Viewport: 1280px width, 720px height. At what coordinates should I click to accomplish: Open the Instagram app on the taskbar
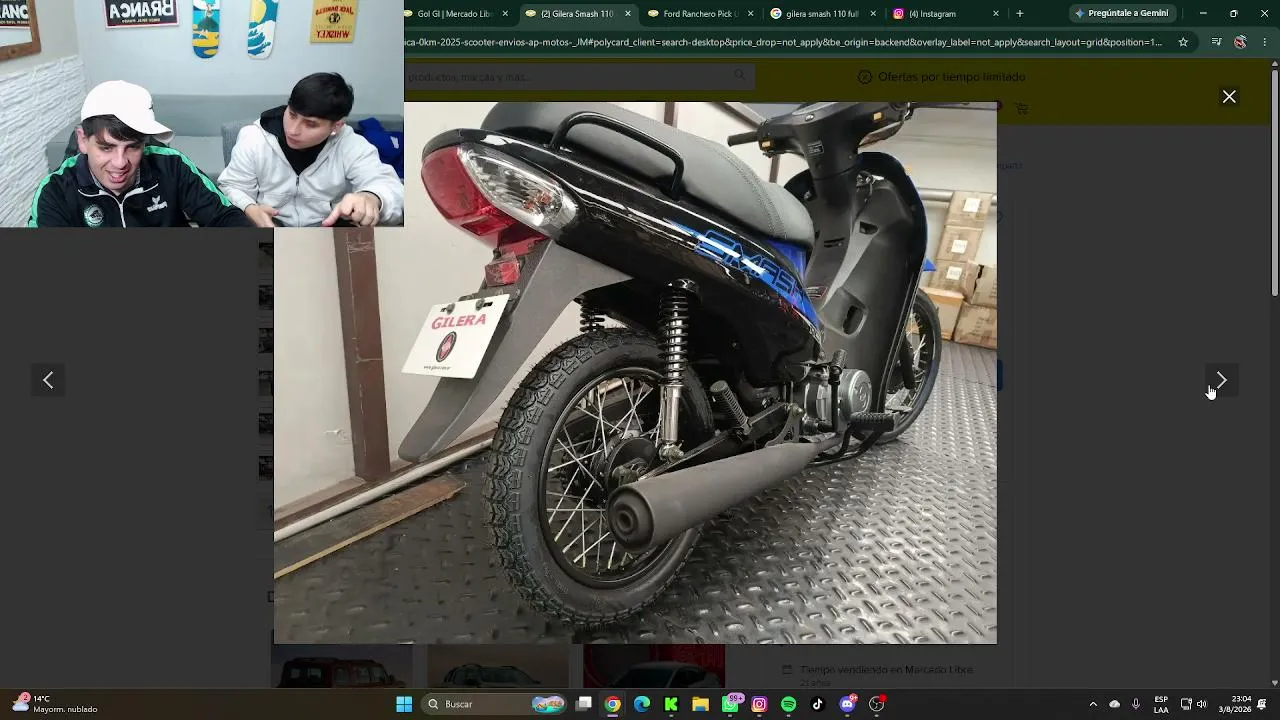click(759, 704)
